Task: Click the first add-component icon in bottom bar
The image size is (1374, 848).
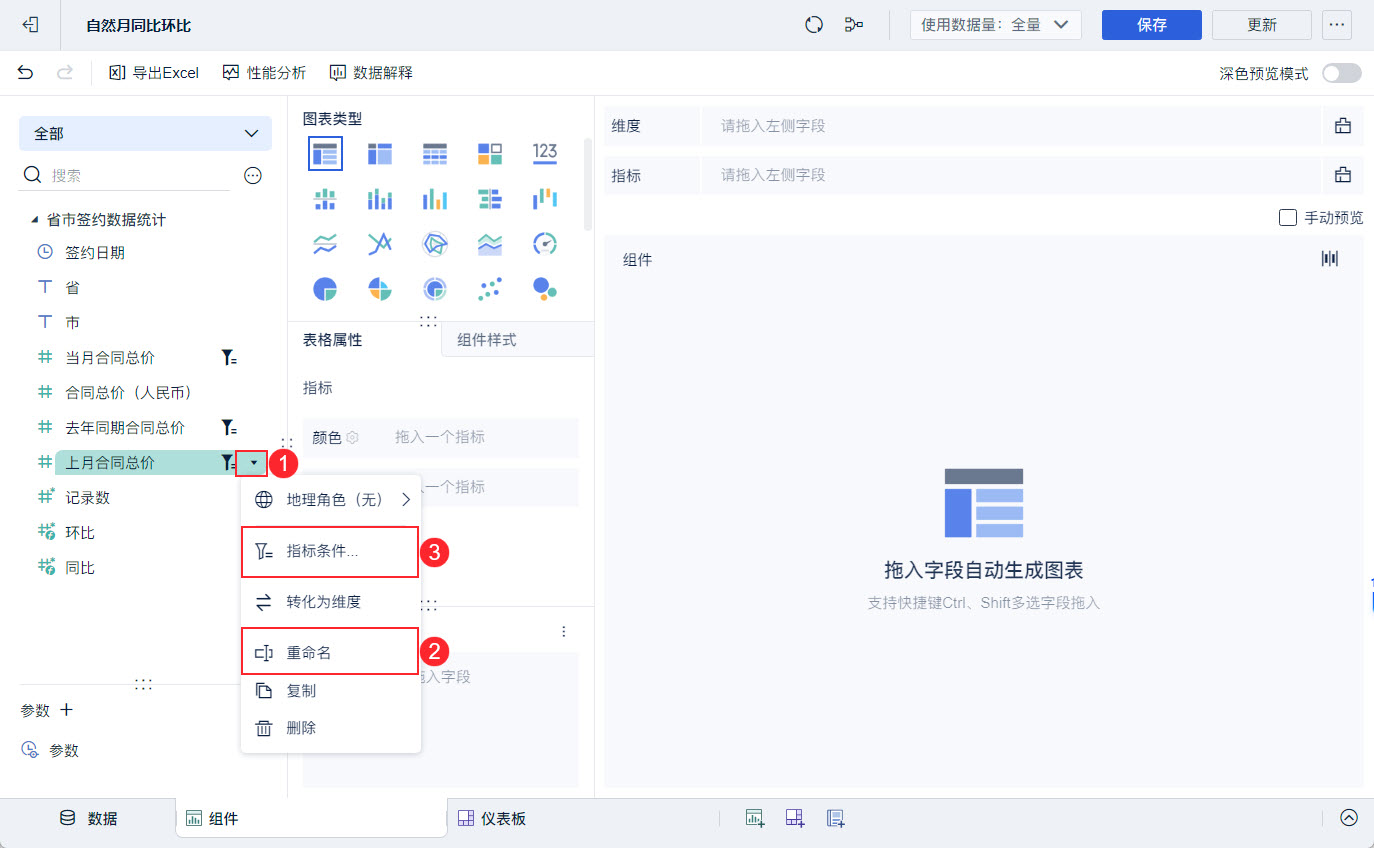Action: (x=755, y=818)
